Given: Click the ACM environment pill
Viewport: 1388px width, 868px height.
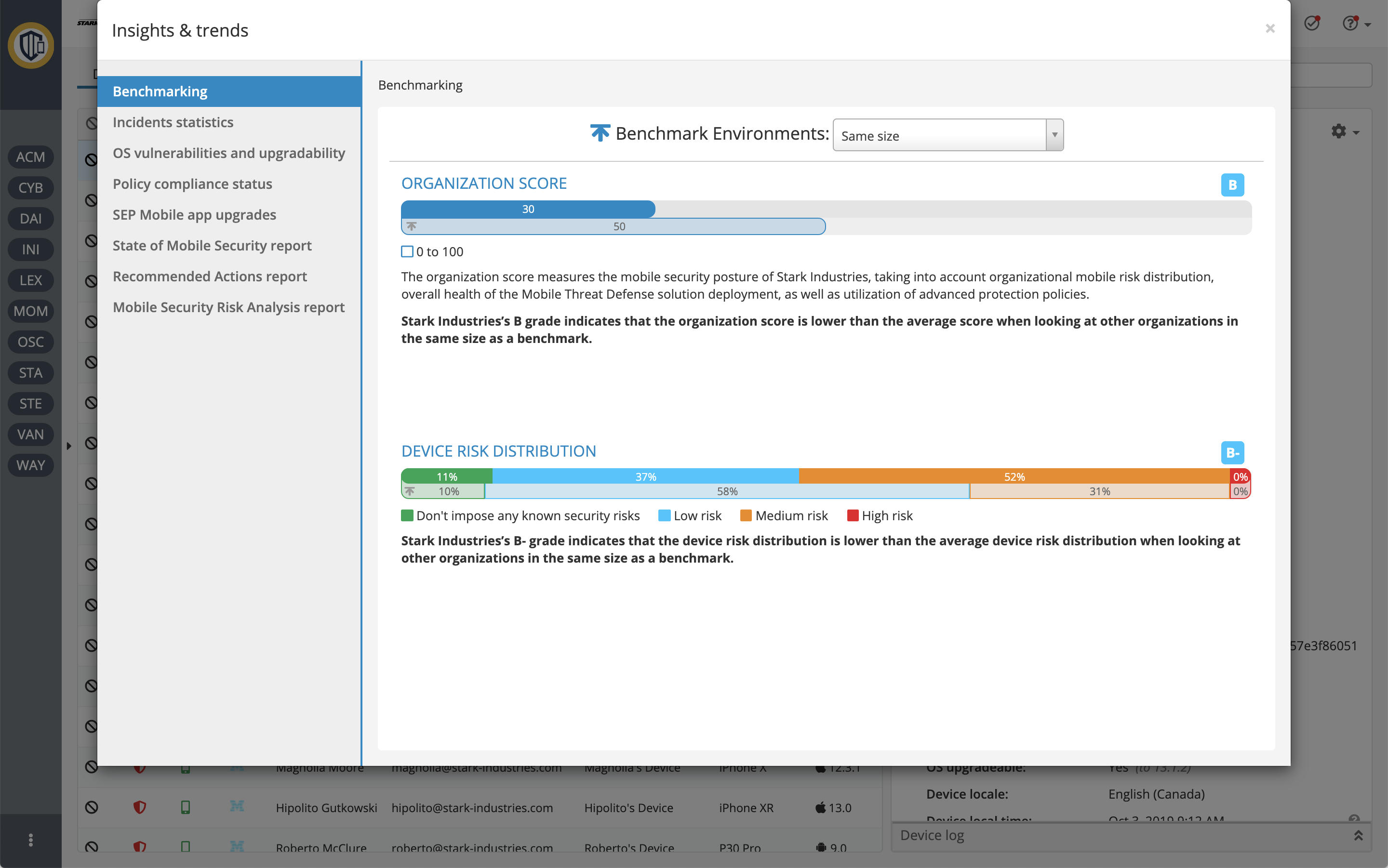Looking at the screenshot, I should (30, 158).
